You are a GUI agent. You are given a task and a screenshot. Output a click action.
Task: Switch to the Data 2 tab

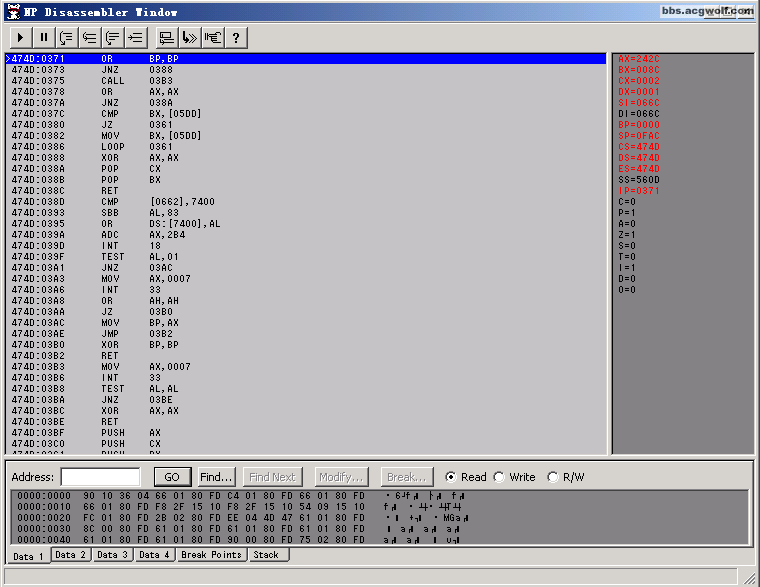pyautogui.click(x=70, y=554)
